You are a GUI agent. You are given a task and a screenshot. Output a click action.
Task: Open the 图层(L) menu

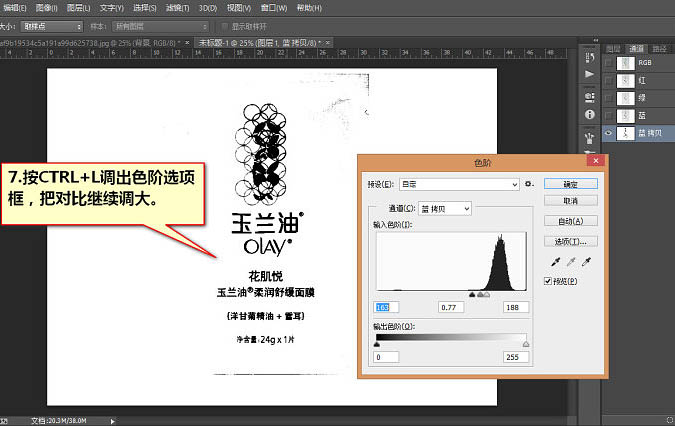pos(78,8)
